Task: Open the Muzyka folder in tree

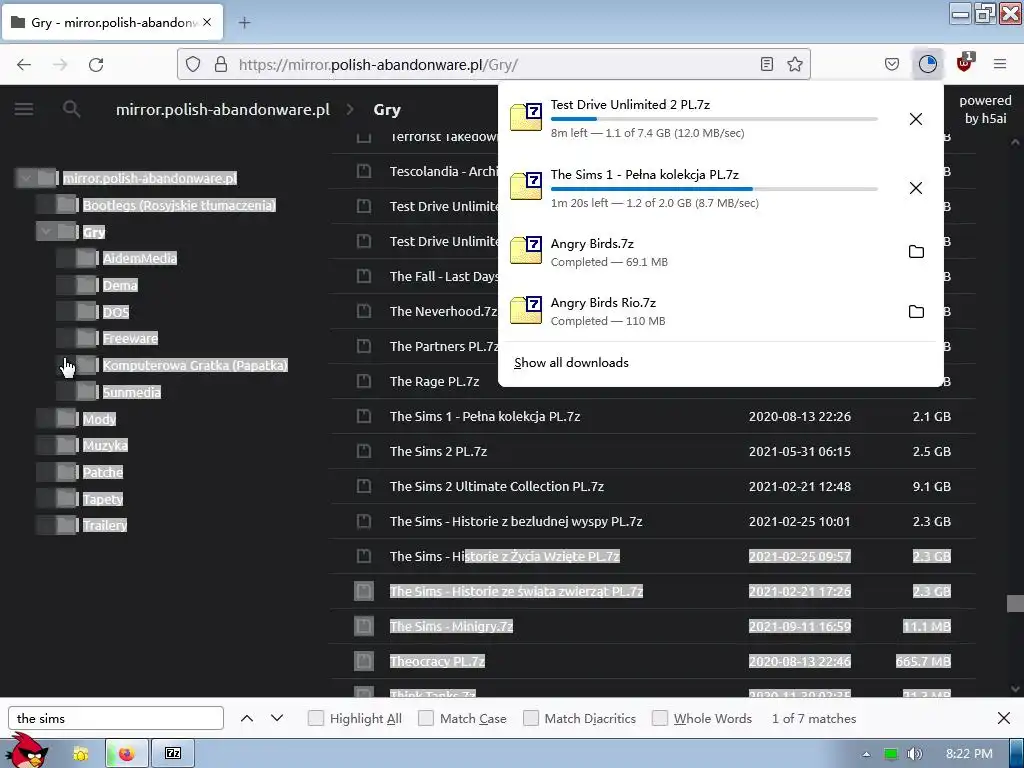Action: [x=105, y=445]
